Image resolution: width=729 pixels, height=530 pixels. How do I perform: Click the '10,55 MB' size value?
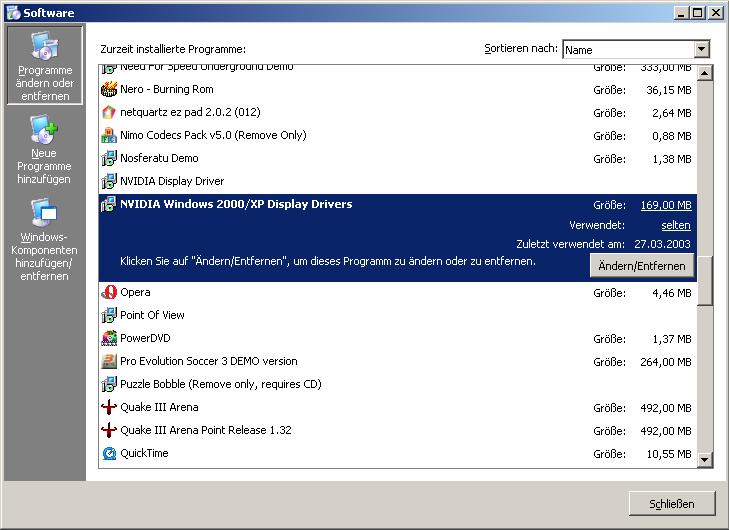click(x=669, y=454)
